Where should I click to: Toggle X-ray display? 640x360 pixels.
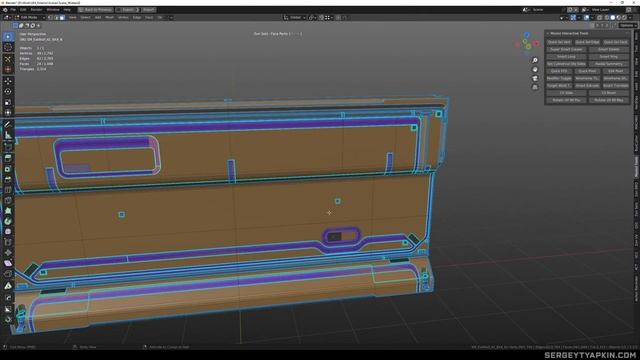[x=599, y=18]
